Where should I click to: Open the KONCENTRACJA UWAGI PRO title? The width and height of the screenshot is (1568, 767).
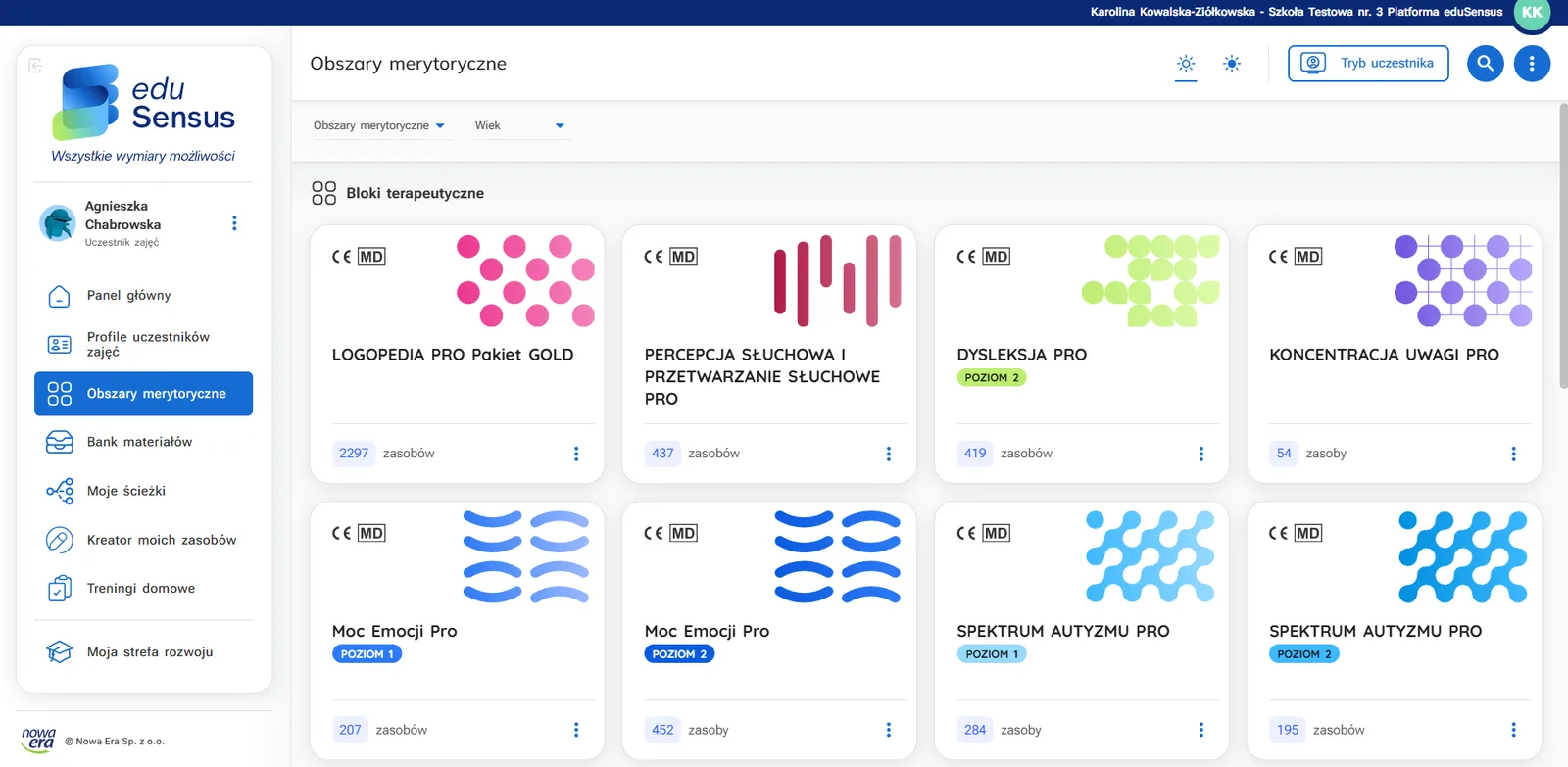tap(1384, 355)
